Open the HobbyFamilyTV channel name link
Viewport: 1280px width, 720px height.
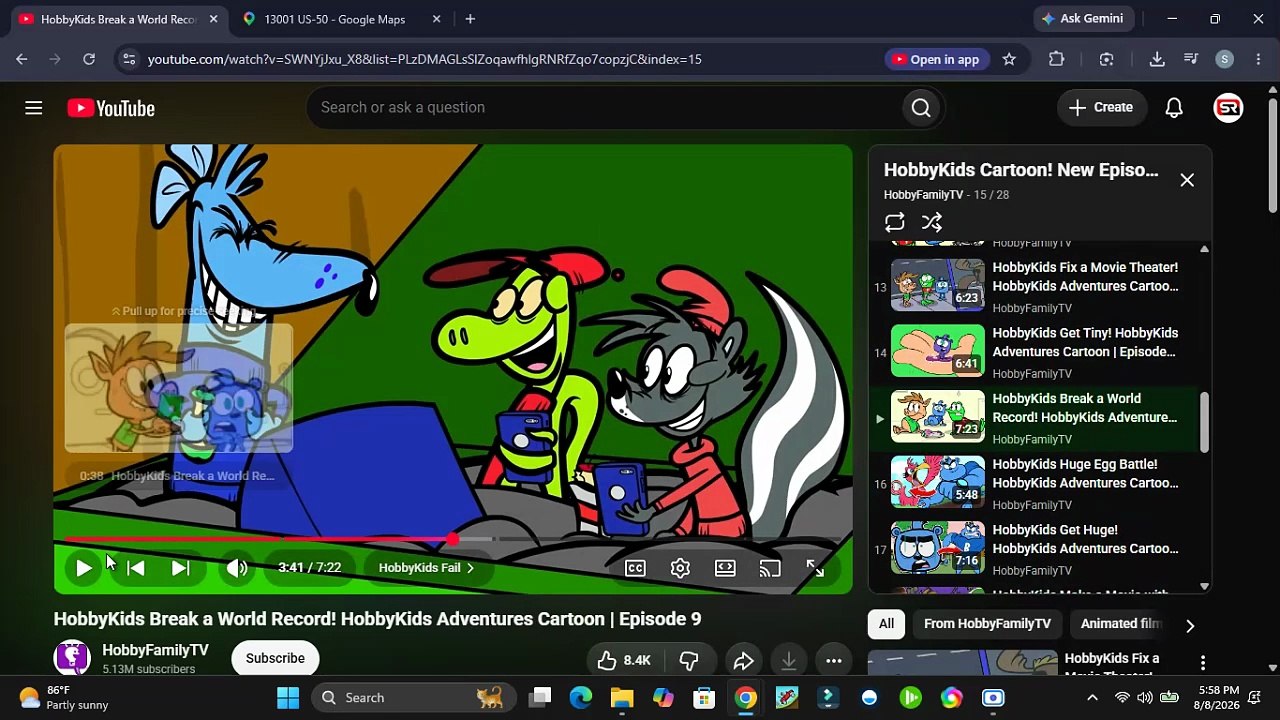coord(155,650)
